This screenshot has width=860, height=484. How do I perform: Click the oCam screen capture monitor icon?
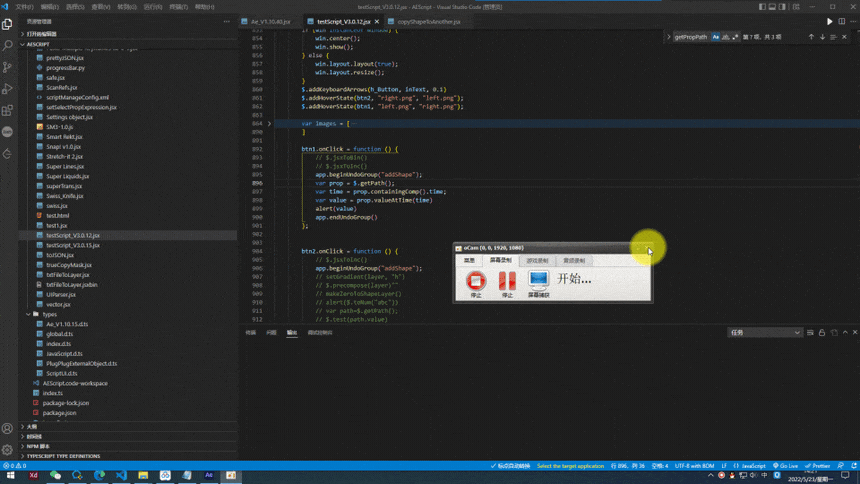coord(538,281)
